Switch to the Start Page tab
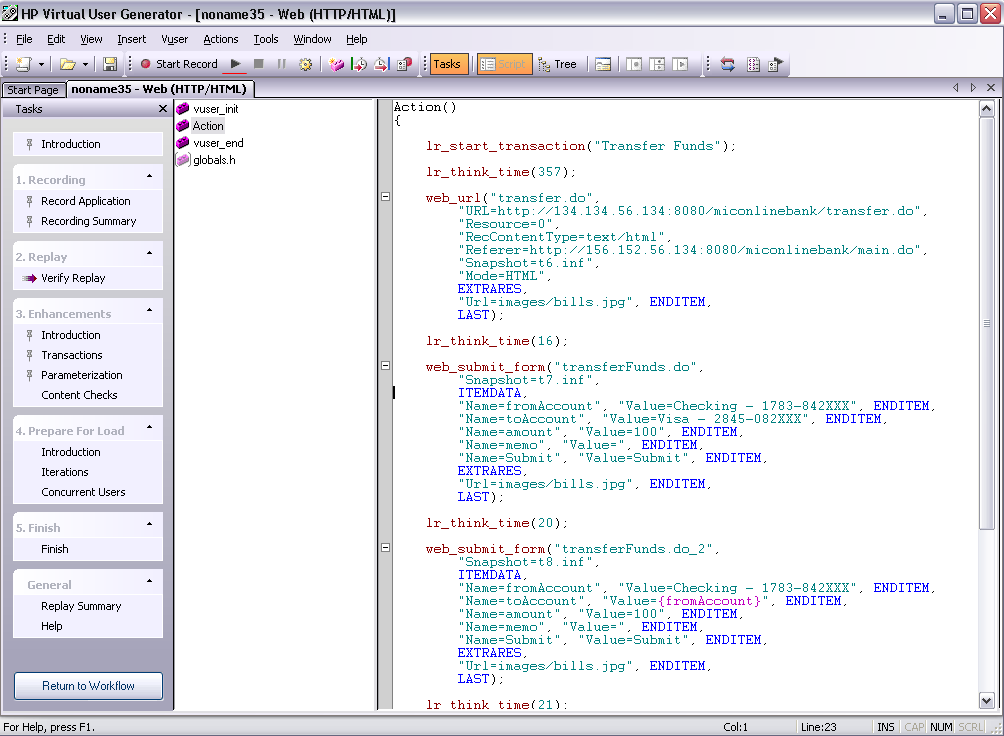Screen dimensions: 1004x736 point(33,88)
